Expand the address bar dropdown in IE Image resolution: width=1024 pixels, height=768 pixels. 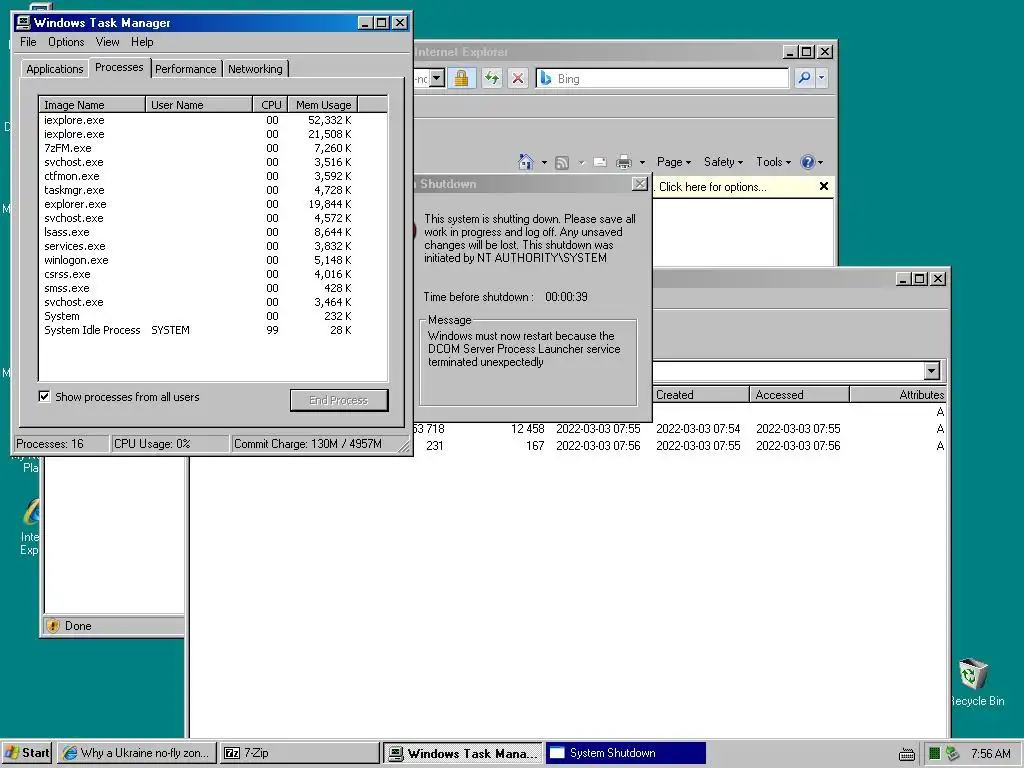[x=438, y=78]
